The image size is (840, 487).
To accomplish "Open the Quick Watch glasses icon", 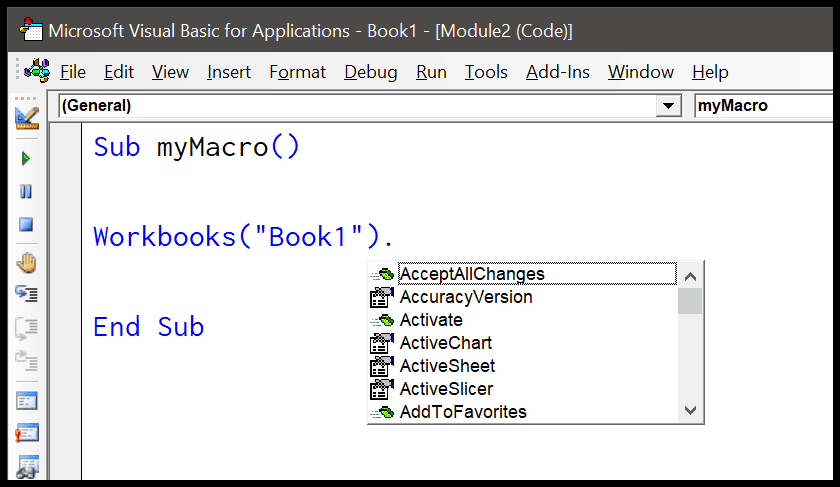I will pyautogui.click(x=27, y=467).
